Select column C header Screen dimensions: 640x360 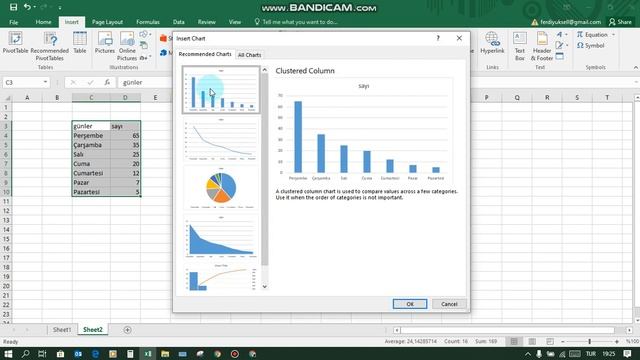[x=91, y=98]
